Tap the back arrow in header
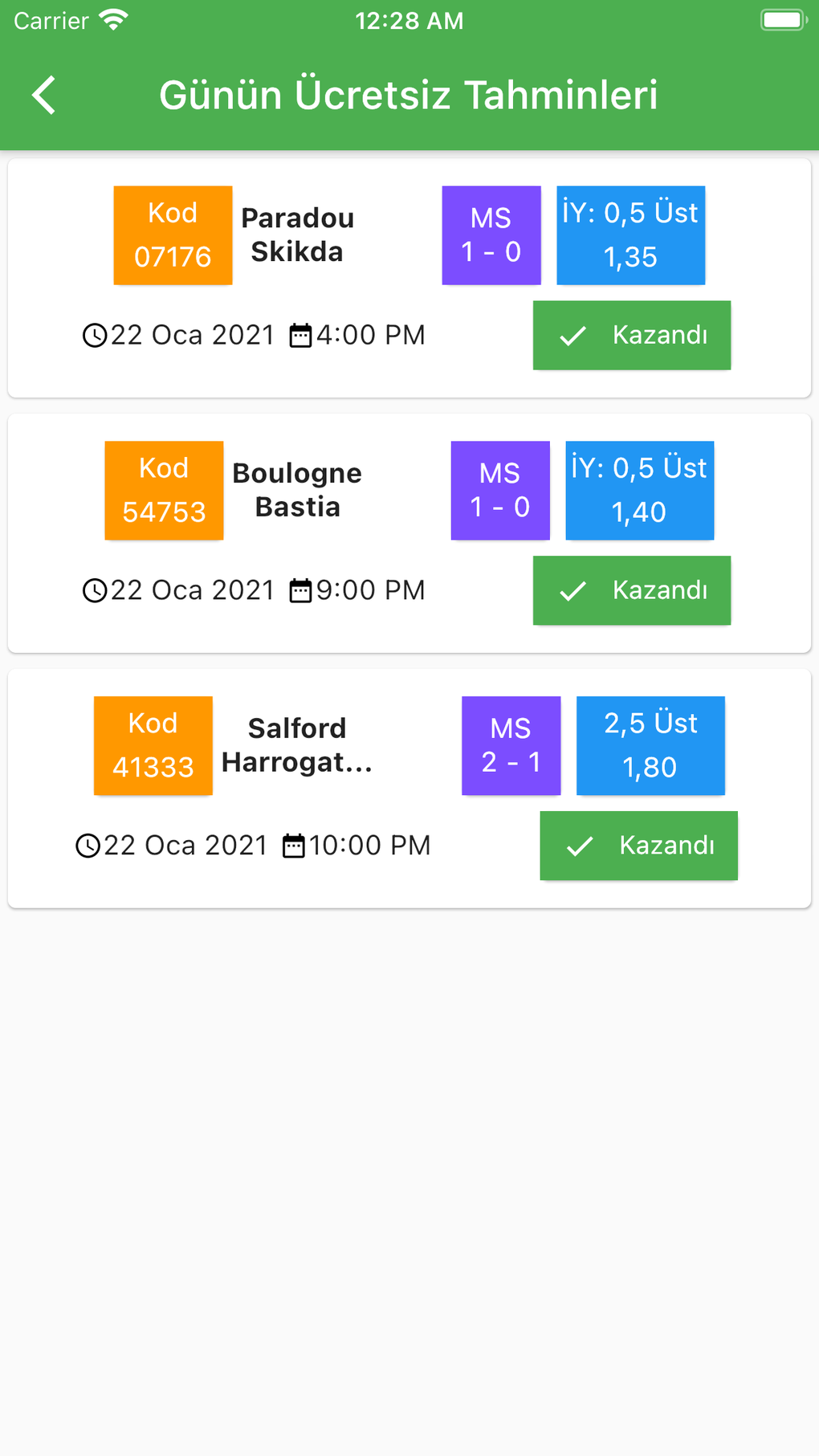This screenshot has width=819, height=1456. [x=45, y=96]
